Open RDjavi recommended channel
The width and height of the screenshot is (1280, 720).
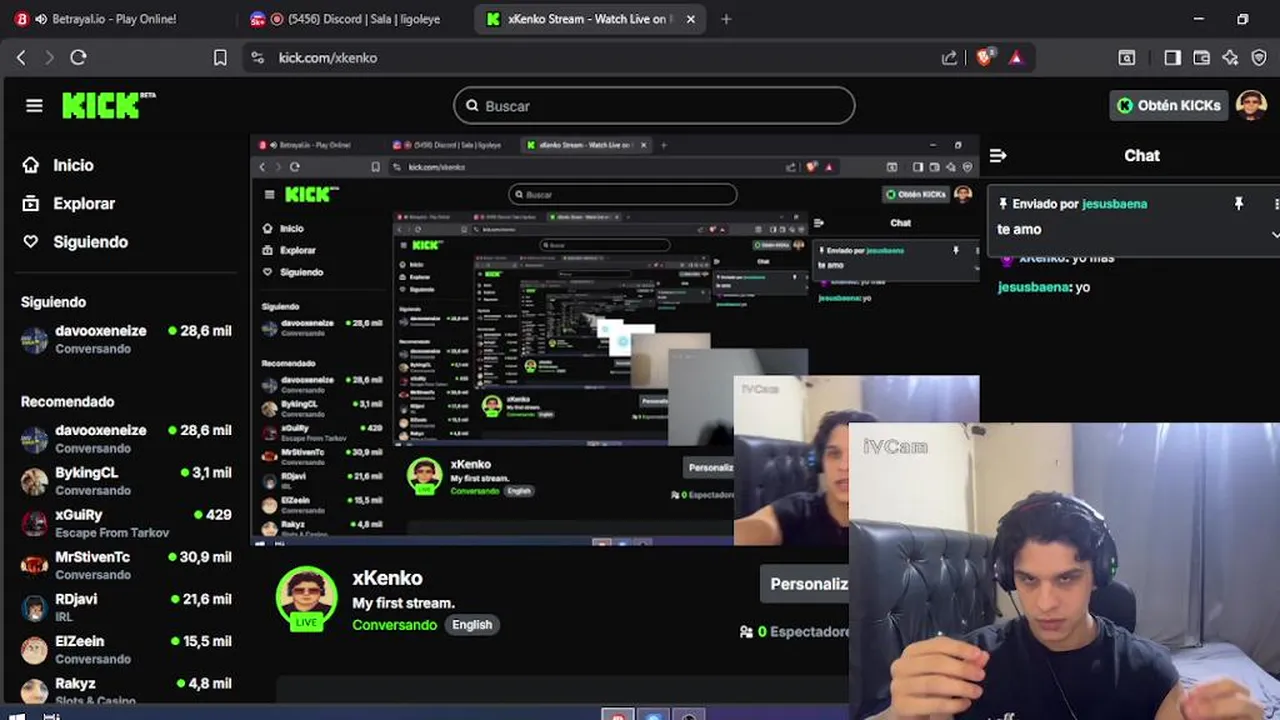point(126,607)
